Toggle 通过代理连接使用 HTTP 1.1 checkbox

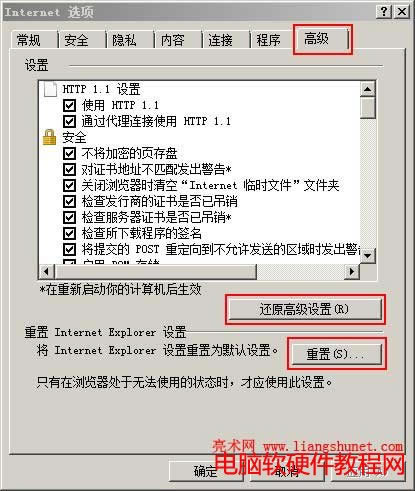[69, 121]
